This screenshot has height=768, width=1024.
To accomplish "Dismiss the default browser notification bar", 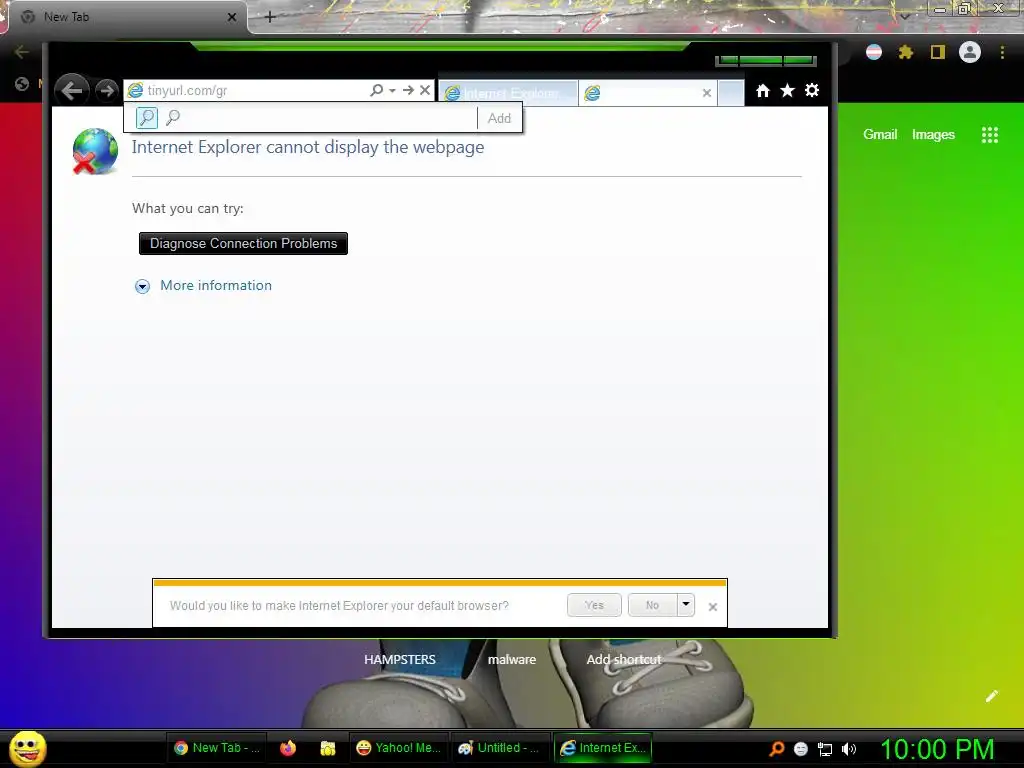I will (x=712, y=607).
